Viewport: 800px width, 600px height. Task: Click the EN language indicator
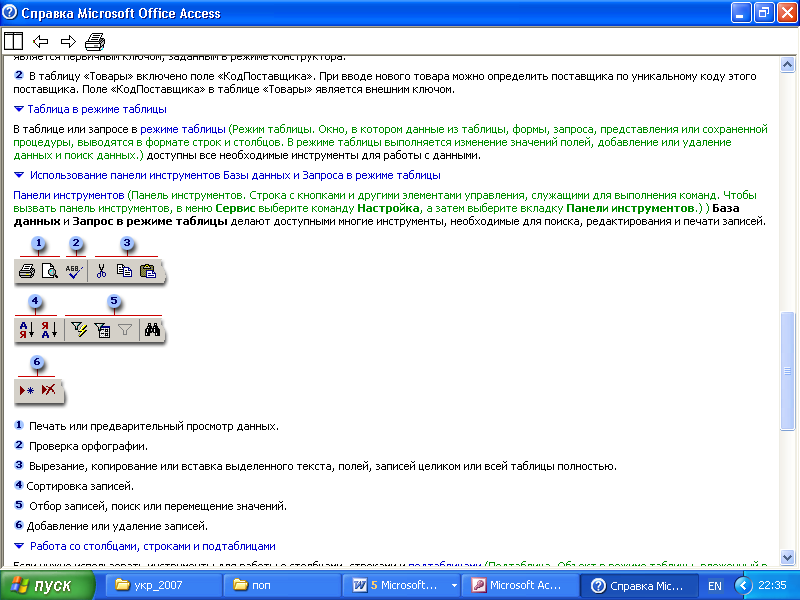pyautogui.click(x=715, y=586)
